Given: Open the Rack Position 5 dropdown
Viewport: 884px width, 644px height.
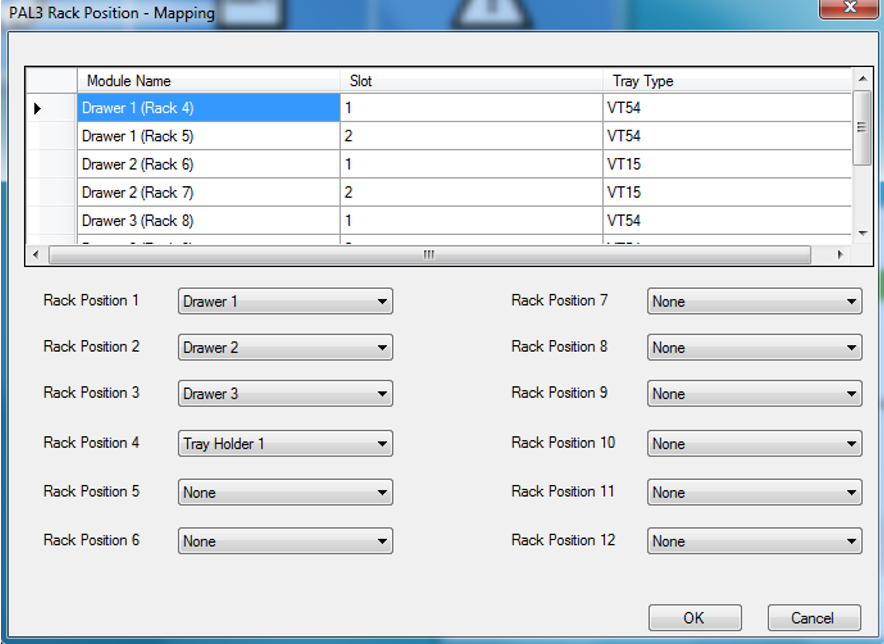Looking at the screenshot, I should [x=285, y=492].
